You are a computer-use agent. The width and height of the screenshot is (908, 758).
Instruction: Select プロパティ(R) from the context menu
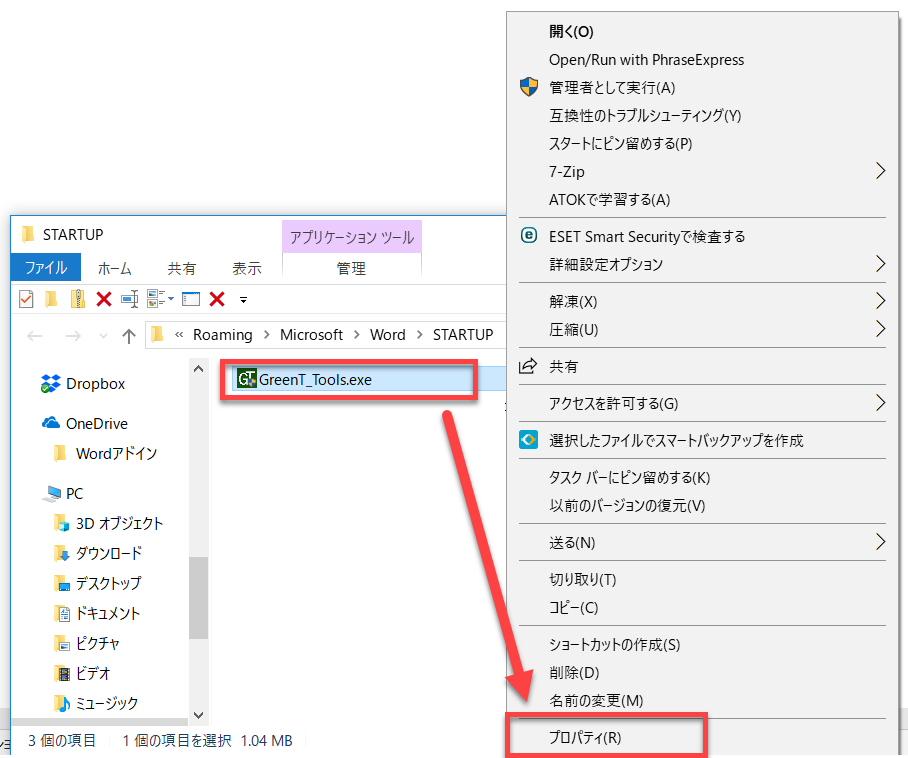(585, 738)
